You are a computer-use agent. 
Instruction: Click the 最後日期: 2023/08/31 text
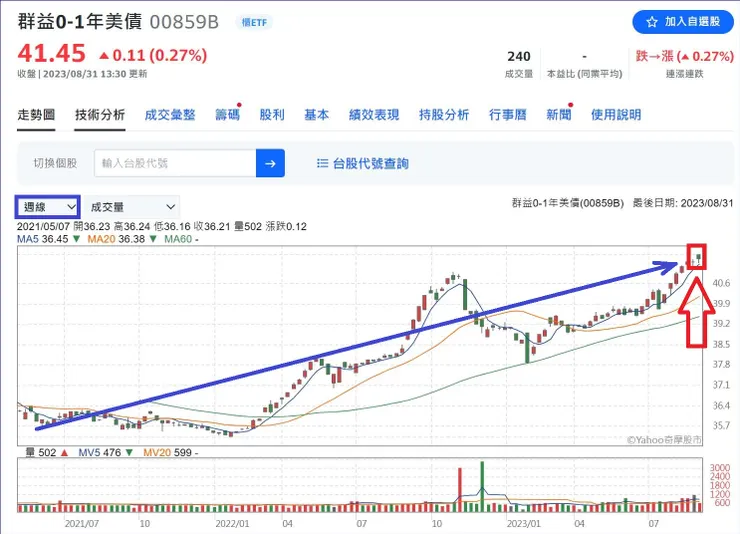683,203
